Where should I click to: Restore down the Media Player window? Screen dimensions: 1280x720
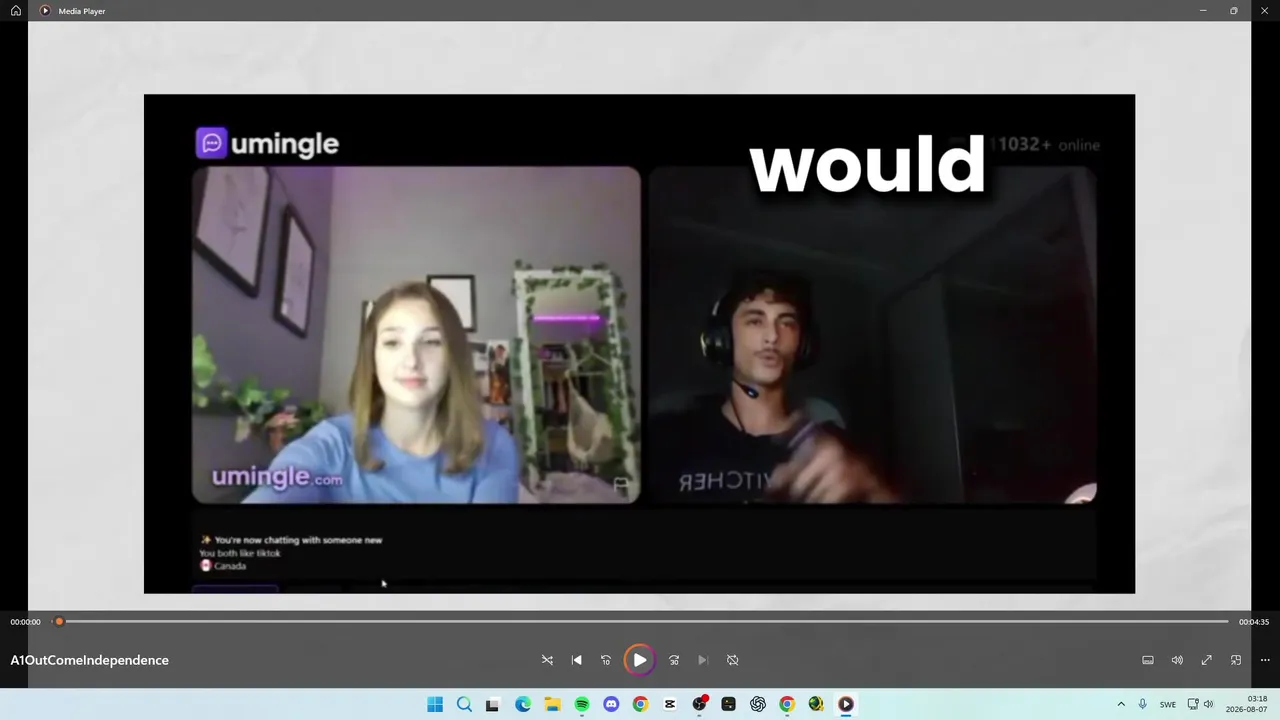pyautogui.click(x=1234, y=10)
